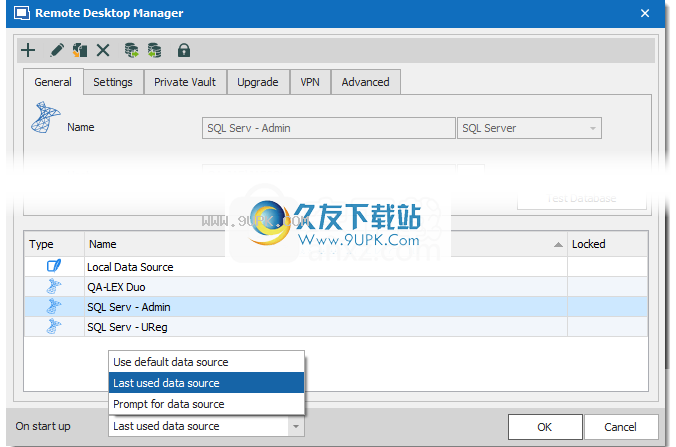
Task: Click the SQL Serv - UReg type icon
Action: [54, 326]
